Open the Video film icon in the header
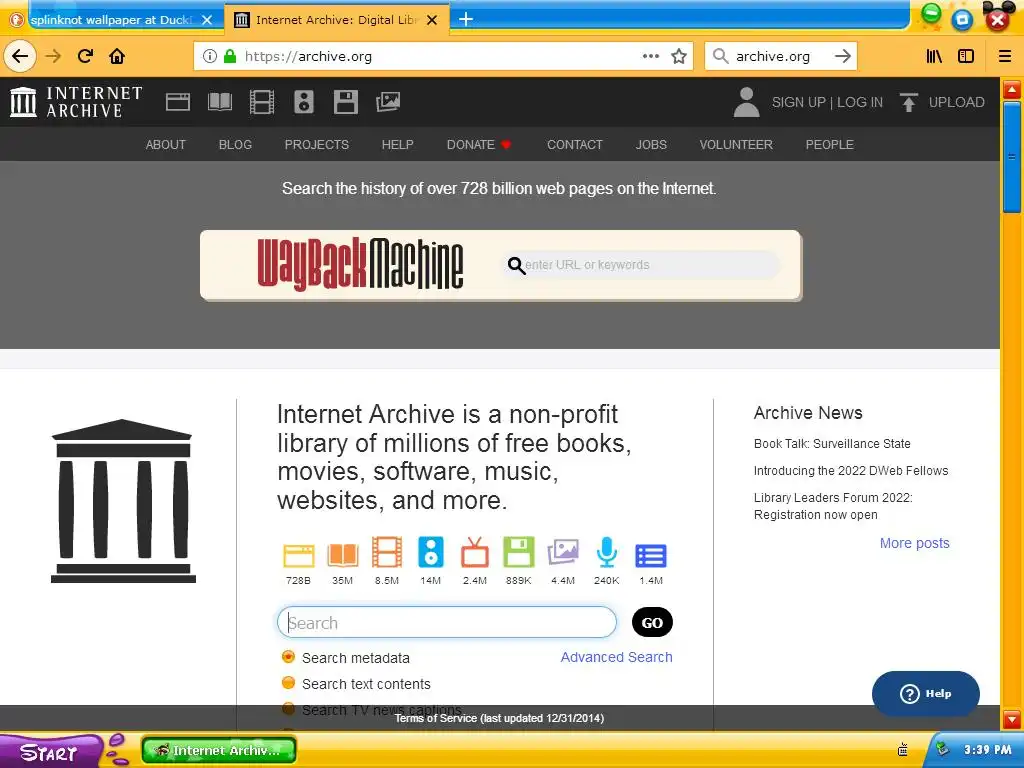This screenshot has height=768, width=1024. point(262,102)
